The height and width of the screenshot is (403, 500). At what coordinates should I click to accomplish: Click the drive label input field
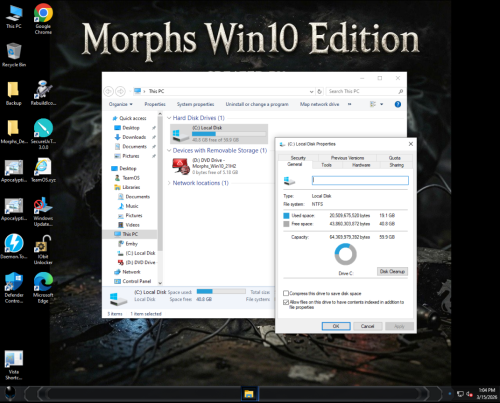pyautogui.click(x=360, y=180)
